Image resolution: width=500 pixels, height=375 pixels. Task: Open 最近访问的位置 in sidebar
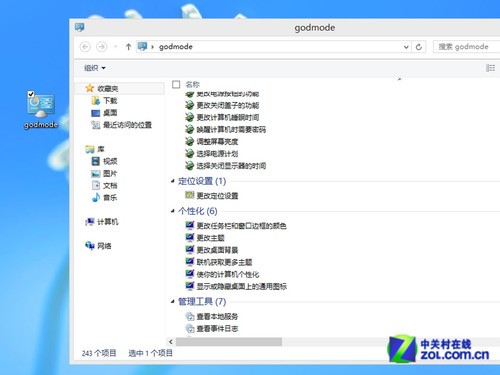127,125
